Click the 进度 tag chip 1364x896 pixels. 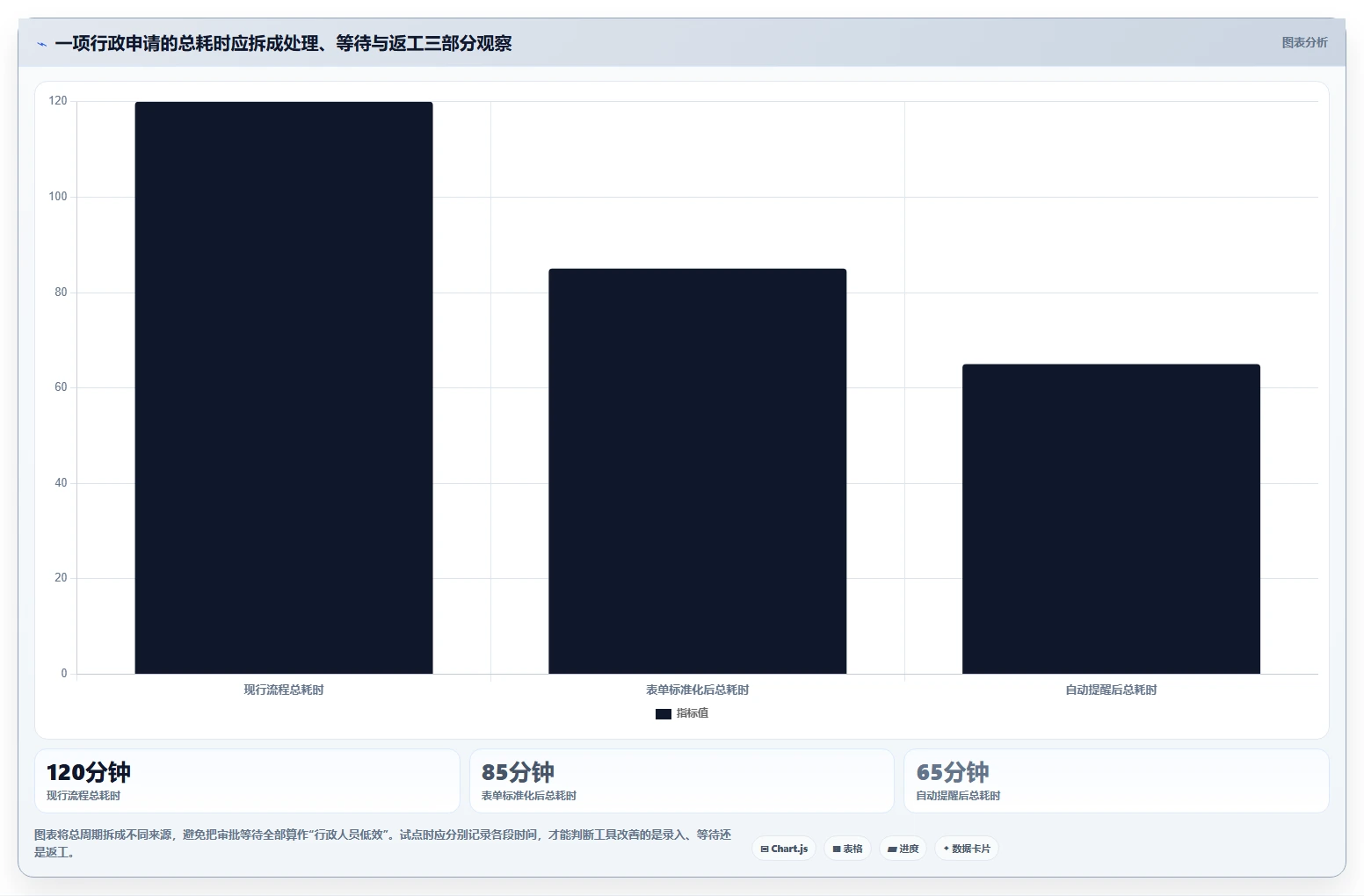[903, 849]
